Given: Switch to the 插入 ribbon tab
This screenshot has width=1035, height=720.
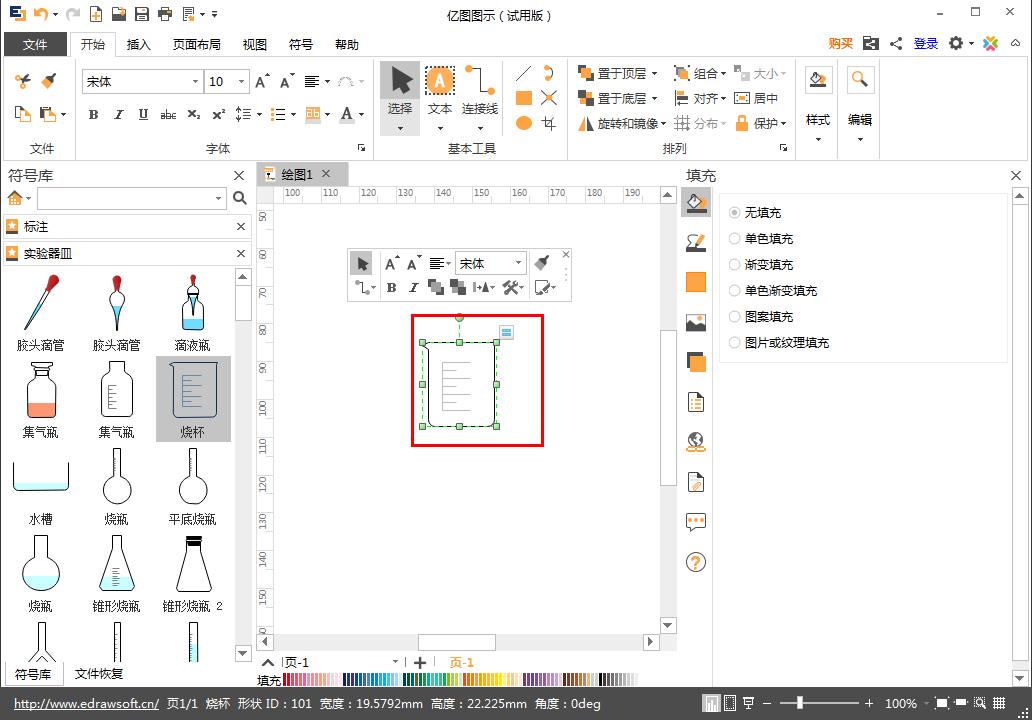Looking at the screenshot, I should (x=138, y=44).
